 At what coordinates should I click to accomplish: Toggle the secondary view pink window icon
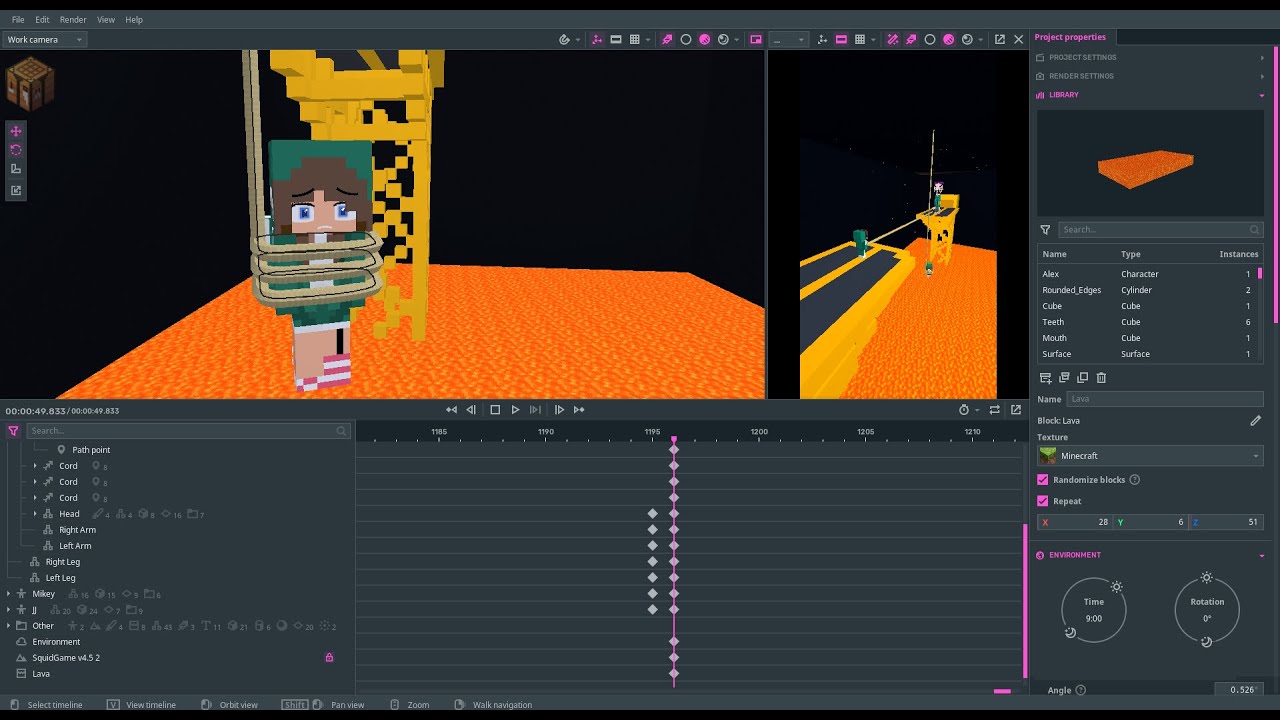pyautogui.click(x=756, y=40)
